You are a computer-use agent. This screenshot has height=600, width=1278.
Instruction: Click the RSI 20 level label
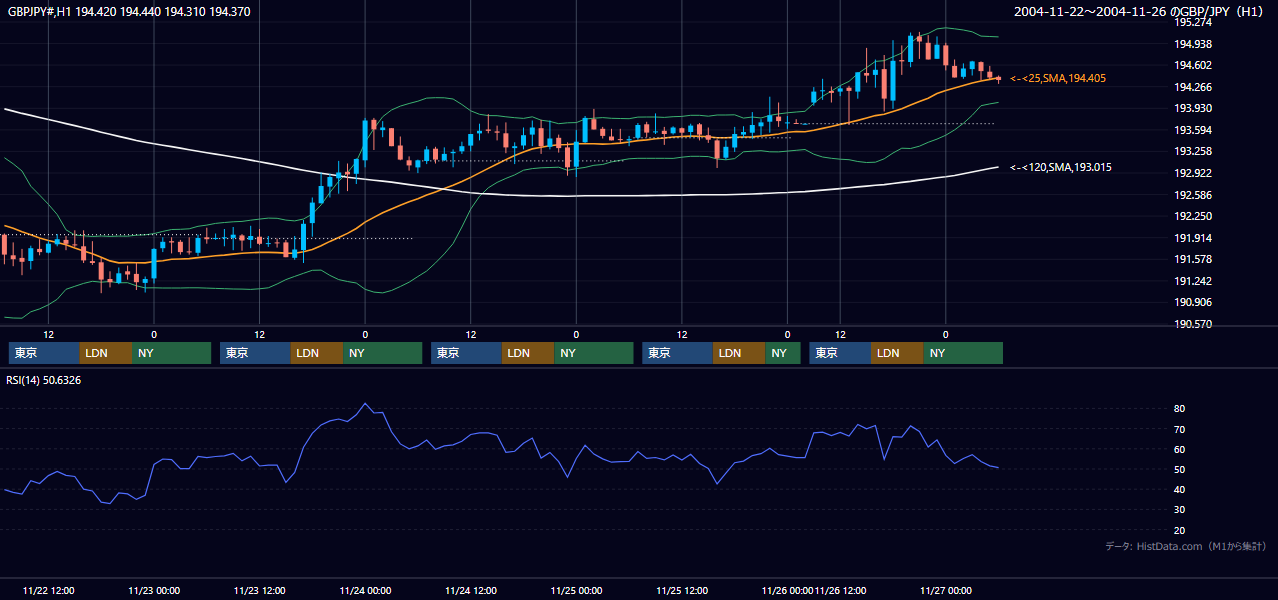coord(1180,530)
